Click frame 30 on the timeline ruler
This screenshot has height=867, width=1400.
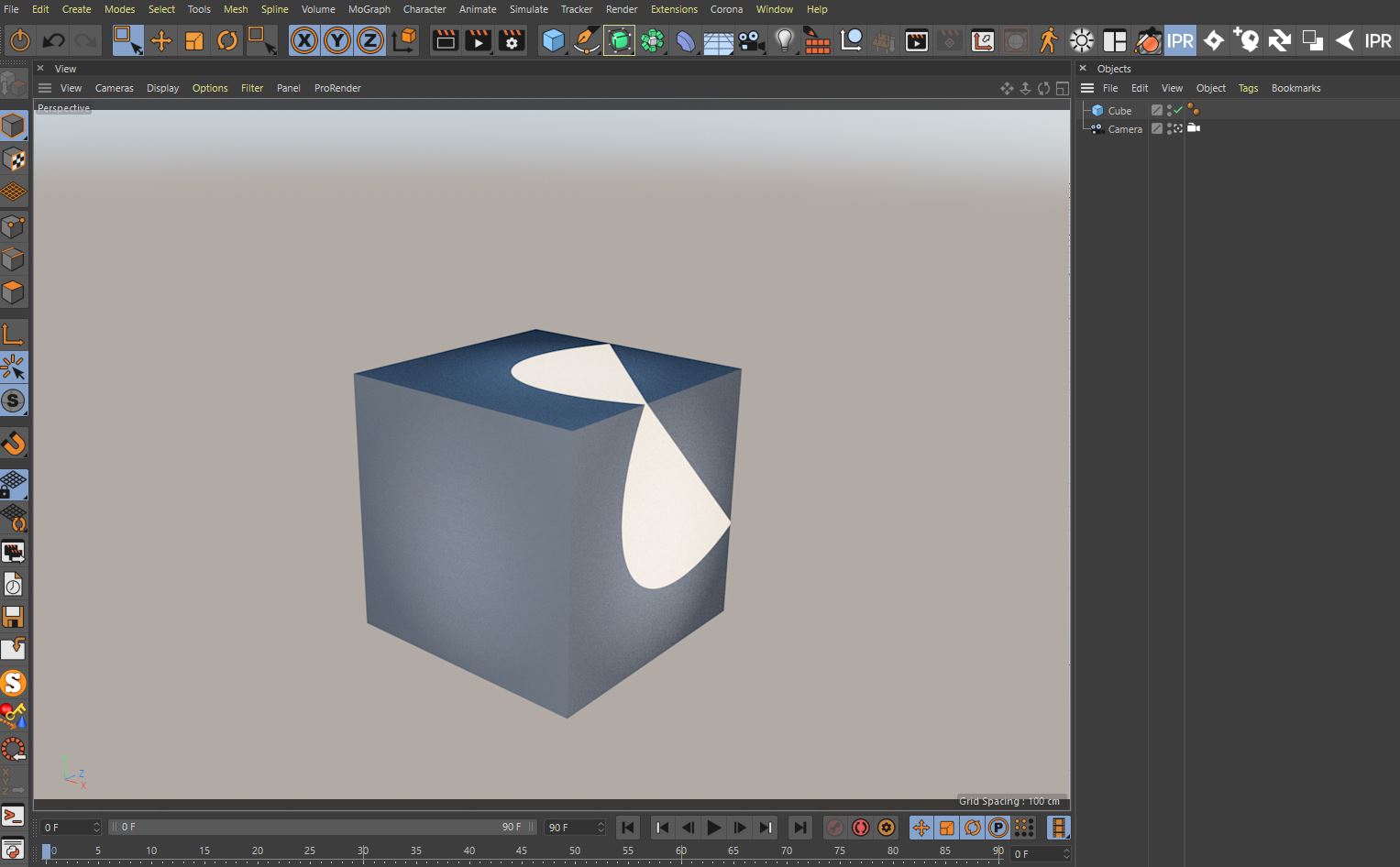pos(363,851)
